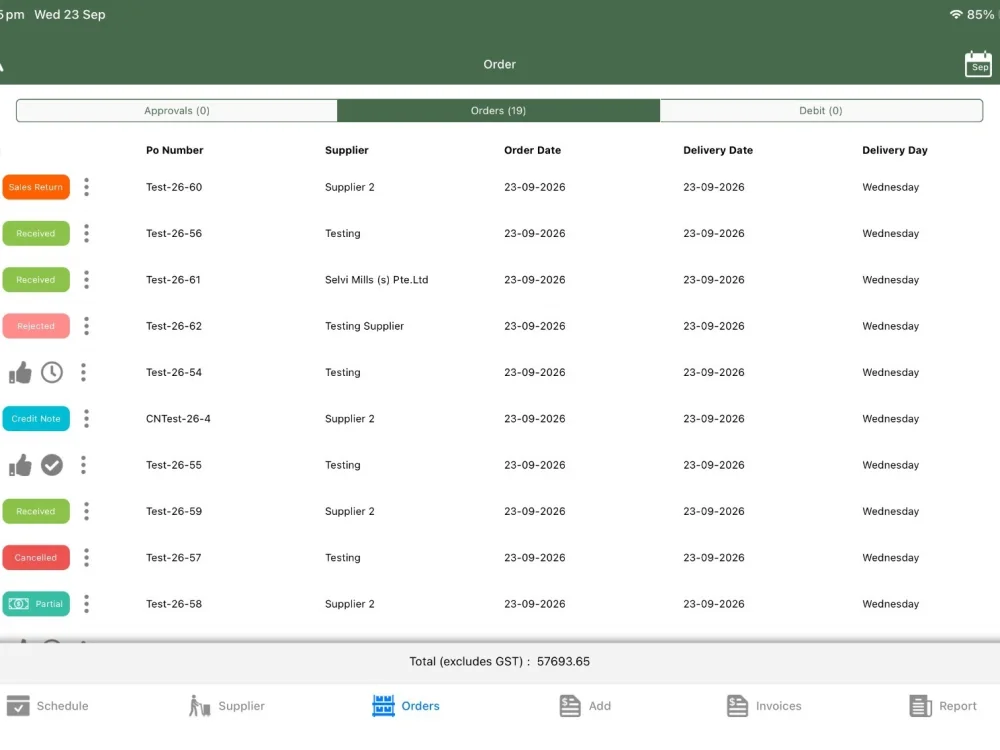
Task: Switch to Debit (0) tab
Action: point(821,110)
